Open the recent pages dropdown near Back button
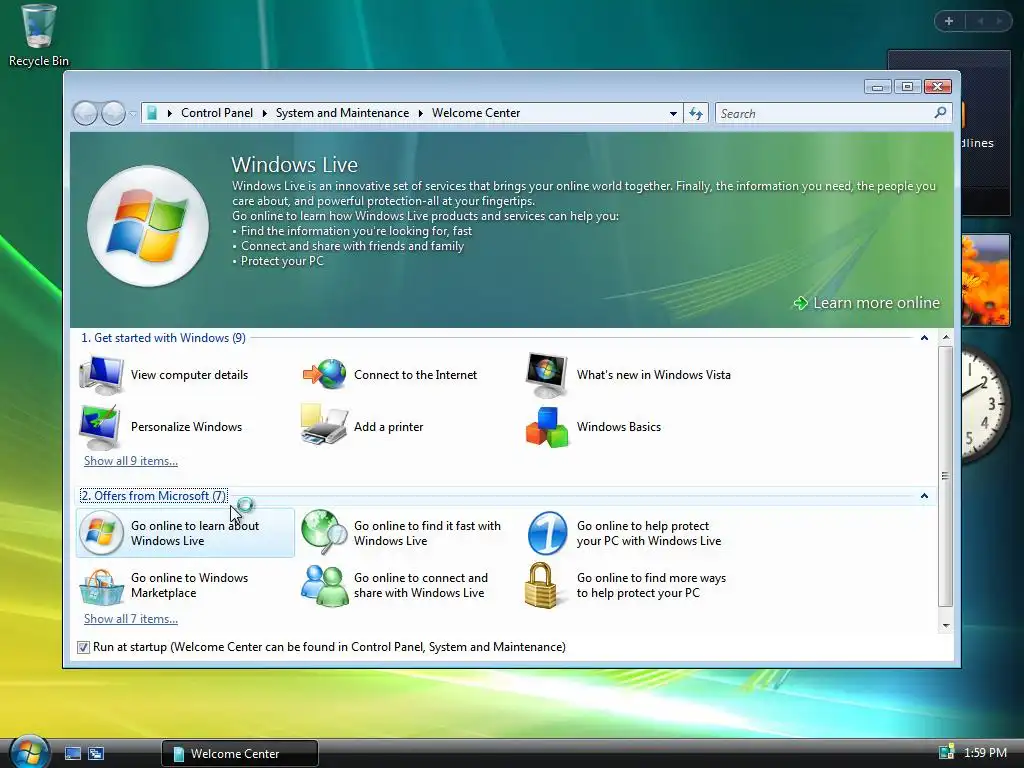The height and width of the screenshot is (768, 1024). 133,114
